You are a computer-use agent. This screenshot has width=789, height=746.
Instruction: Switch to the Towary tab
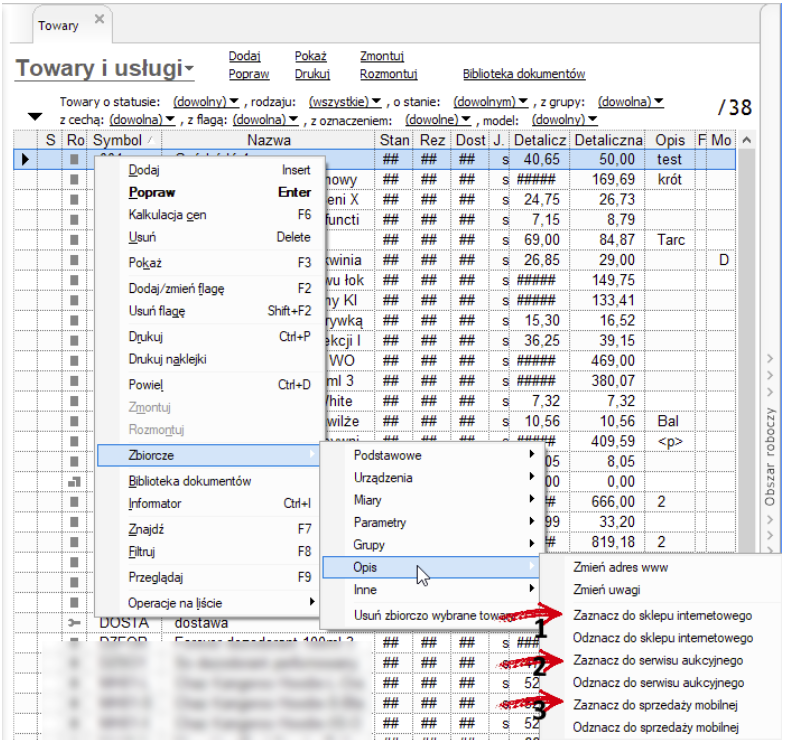click(x=58, y=26)
